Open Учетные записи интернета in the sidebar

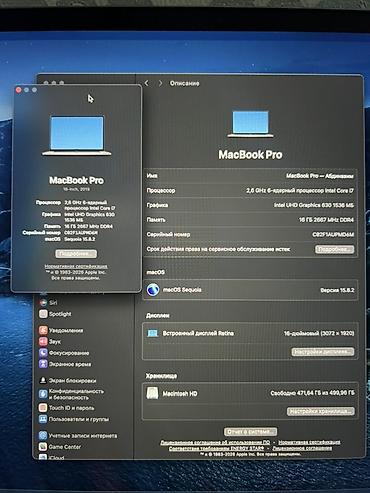(78, 435)
